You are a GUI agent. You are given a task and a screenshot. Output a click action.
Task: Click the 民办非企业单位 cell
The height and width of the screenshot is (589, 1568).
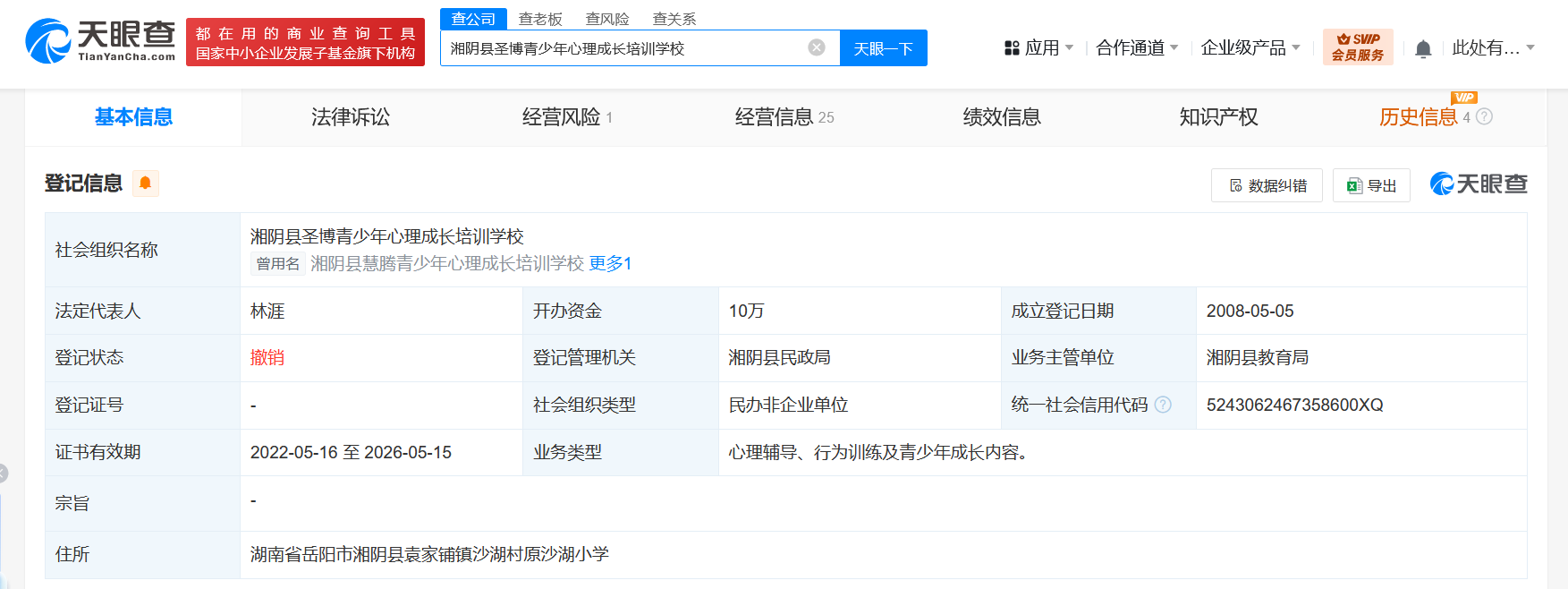(788, 405)
